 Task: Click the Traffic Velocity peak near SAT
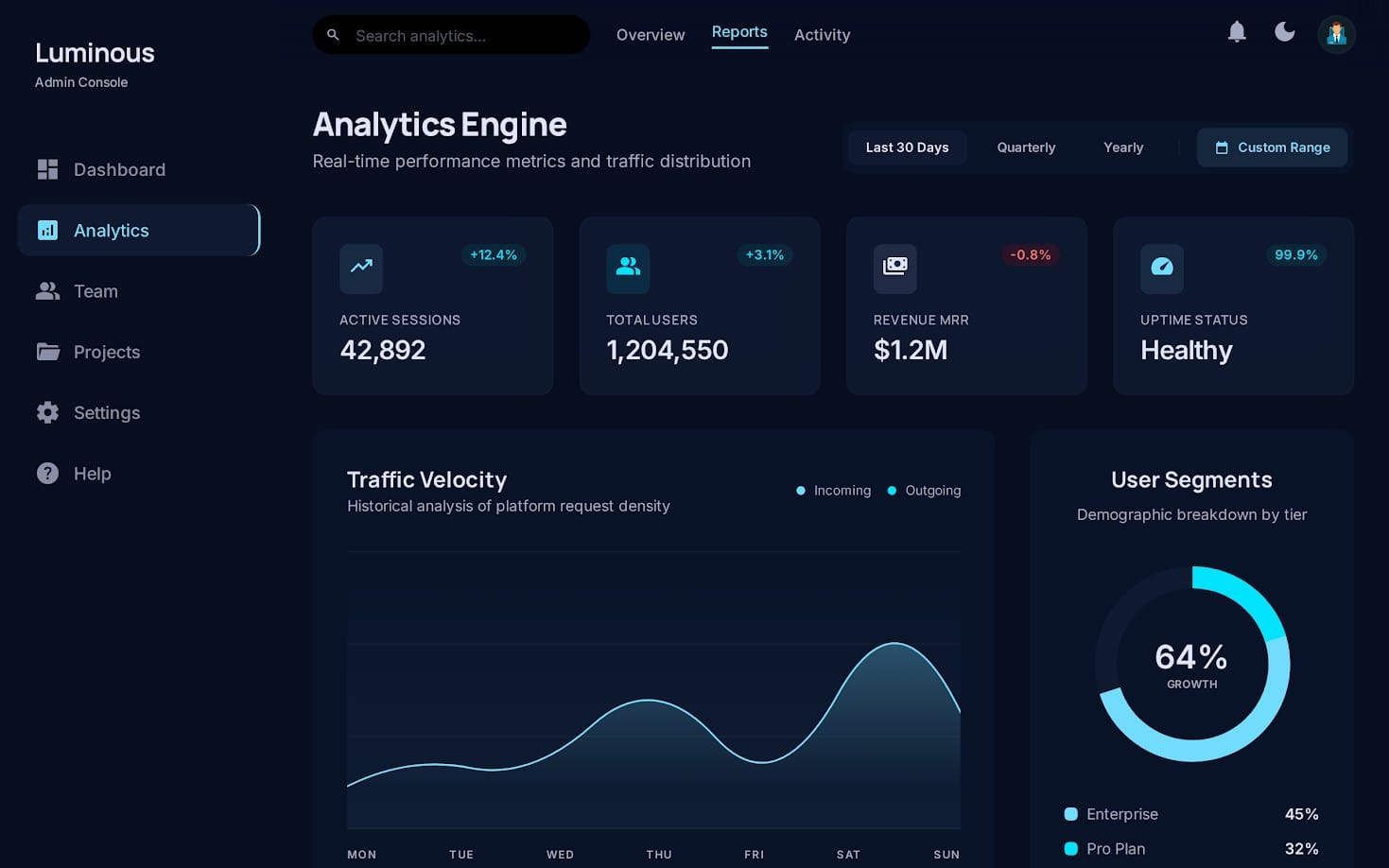[894, 644]
